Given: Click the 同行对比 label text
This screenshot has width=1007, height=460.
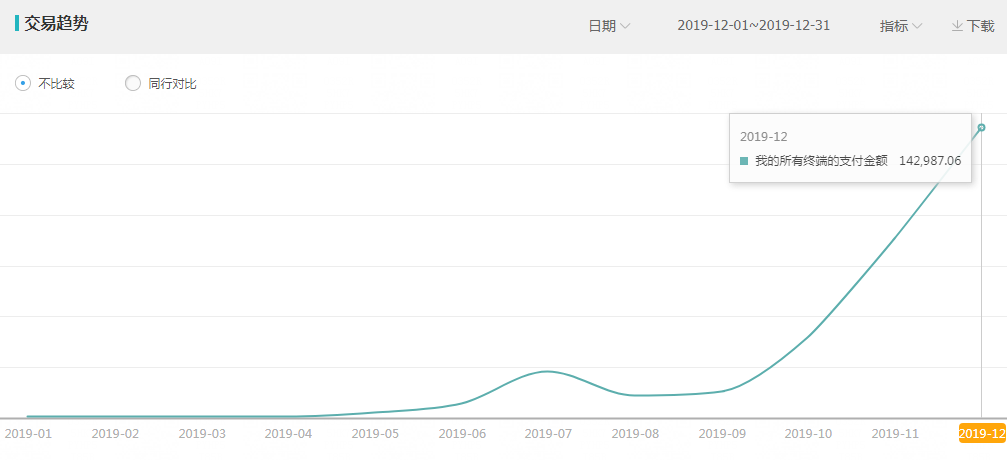Looking at the screenshot, I should (x=172, y=84).
